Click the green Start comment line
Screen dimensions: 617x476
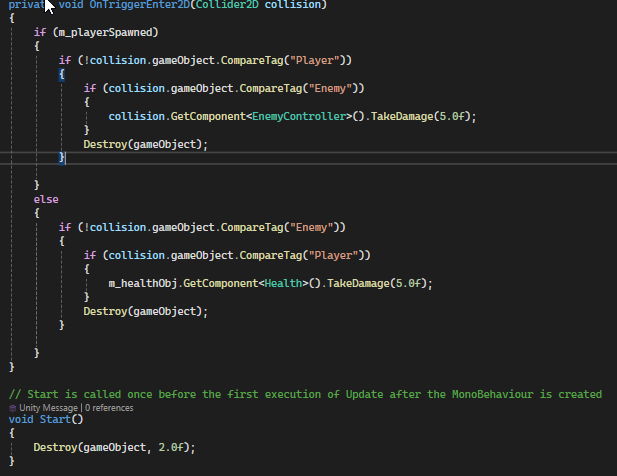click(x=305, y=394)
